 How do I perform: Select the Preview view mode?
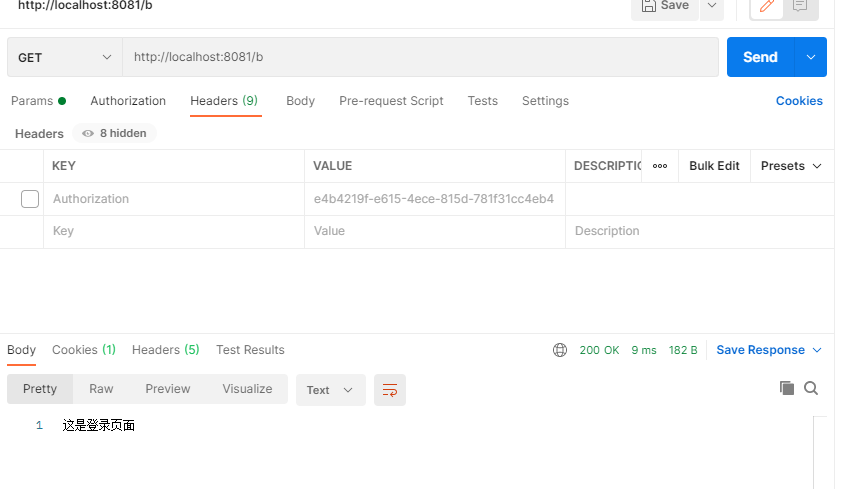168,389
